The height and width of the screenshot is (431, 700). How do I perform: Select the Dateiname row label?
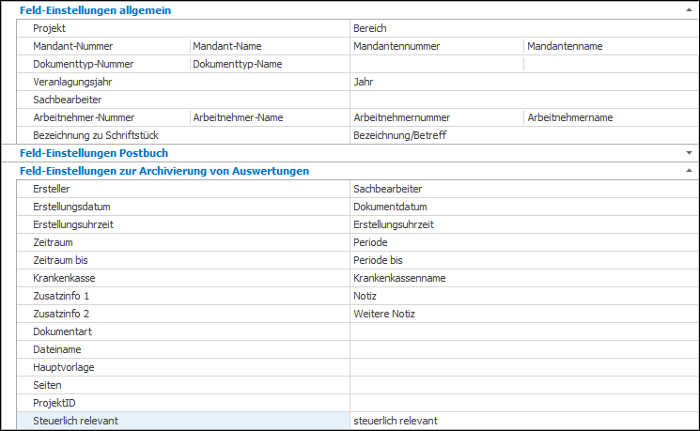pyautogui.click(x=57, y=350)
